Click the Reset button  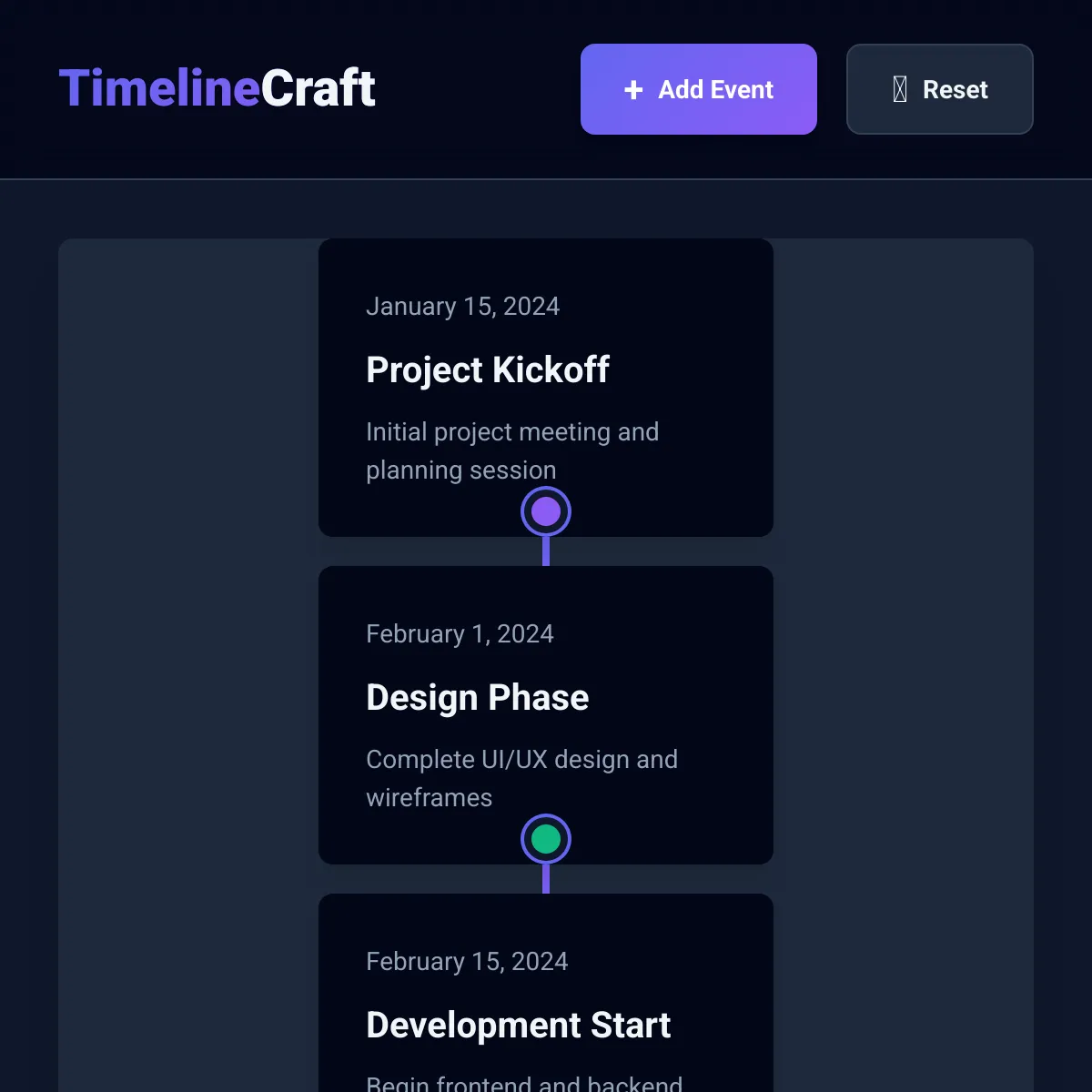[x=940, y=89]
